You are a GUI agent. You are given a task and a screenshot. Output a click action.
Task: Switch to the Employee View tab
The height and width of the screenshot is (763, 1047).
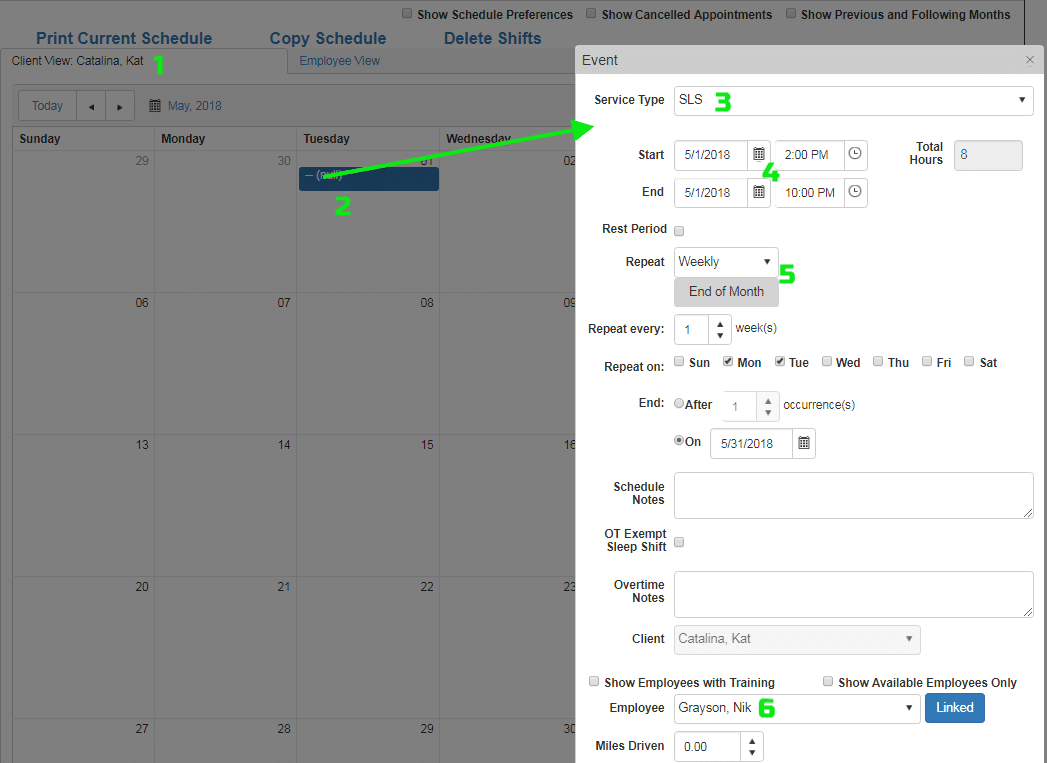pyautogui.click(x=340, y=61)
